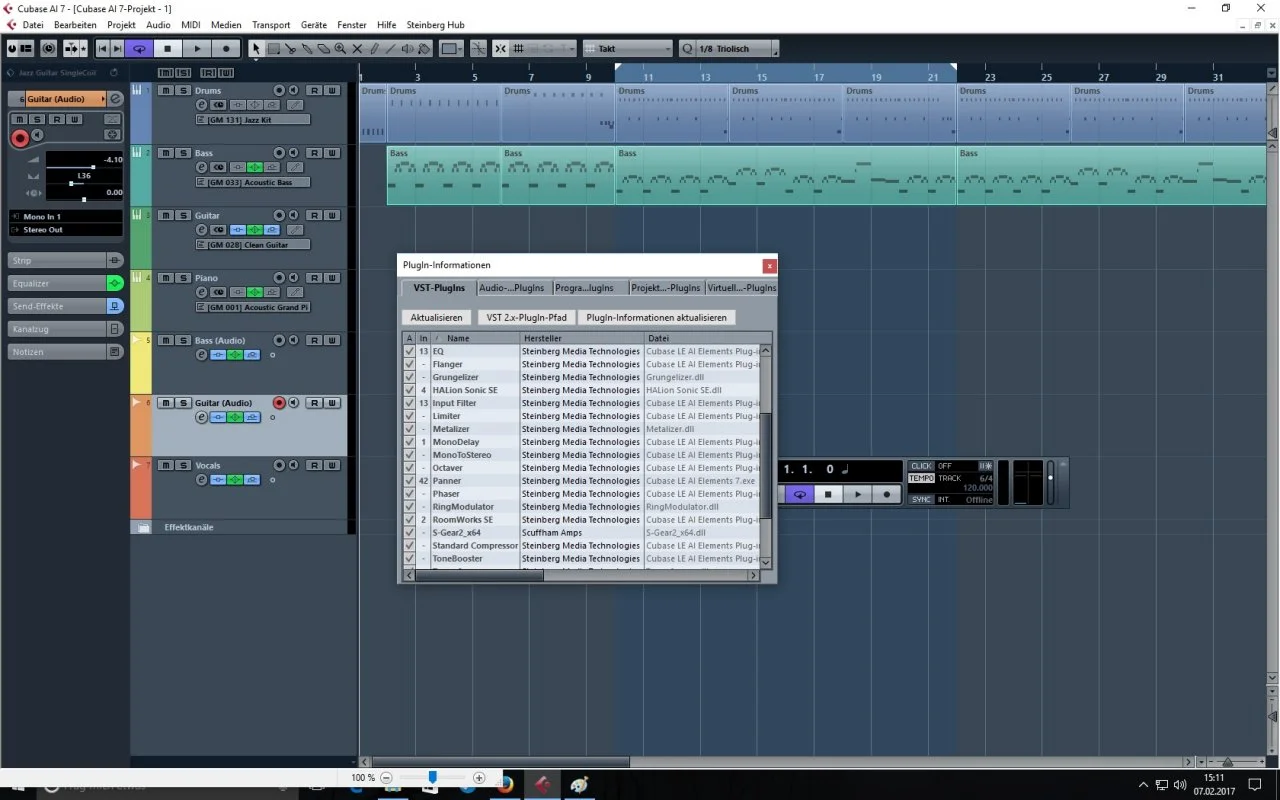Image resolution: width=1280 pixels, height=800 pixels.
Task: Toggle checkbox for HALion Sonic SE plugin
Action: [x=409, y=390]
